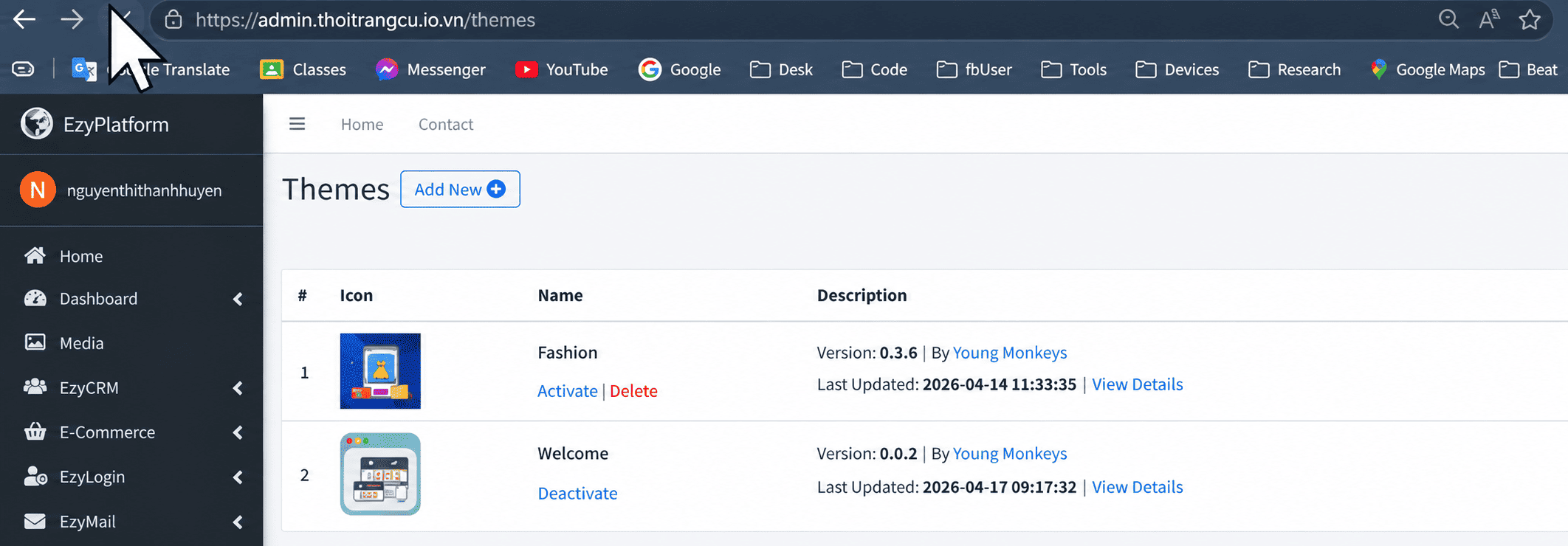Expand the EzyLogin sidebar menu
The image size is (1568, 546).
click(x=131, y=477)
